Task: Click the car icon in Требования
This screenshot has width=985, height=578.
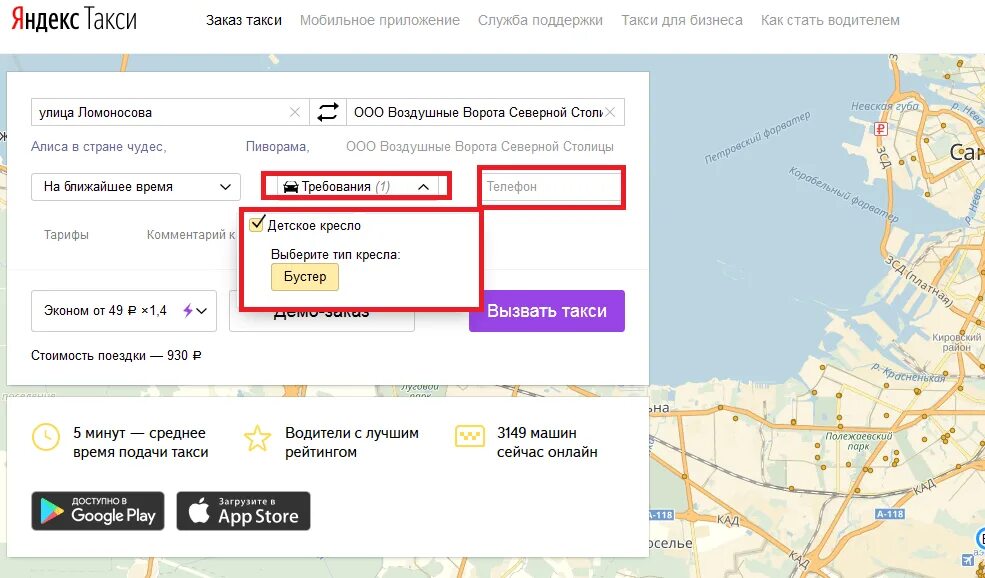Action: [290, 187]
